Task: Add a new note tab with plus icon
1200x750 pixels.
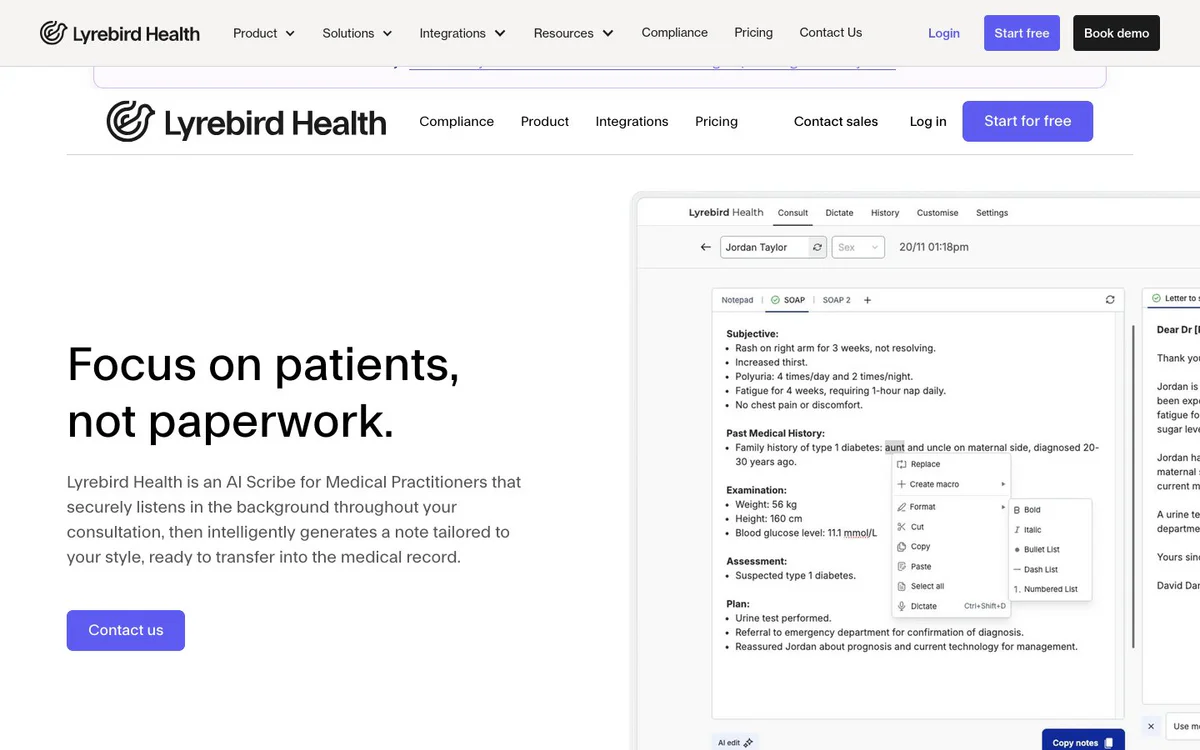Action: coord(867,300)
